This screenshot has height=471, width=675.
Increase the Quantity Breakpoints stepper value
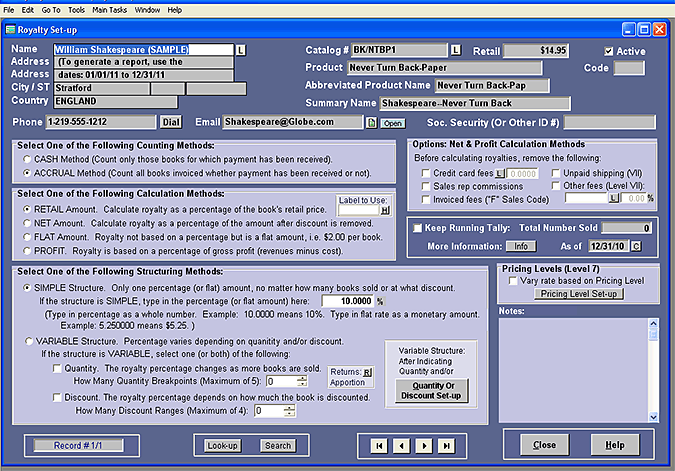[x=301, y=378]
